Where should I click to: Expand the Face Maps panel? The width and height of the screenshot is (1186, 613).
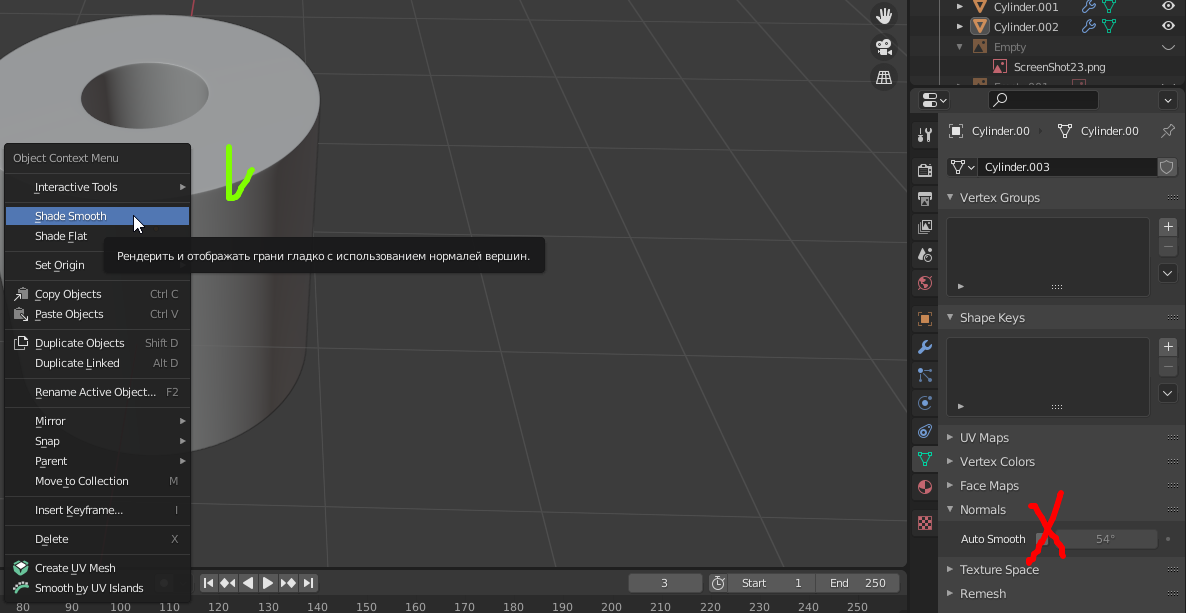(x=950, y=486)
